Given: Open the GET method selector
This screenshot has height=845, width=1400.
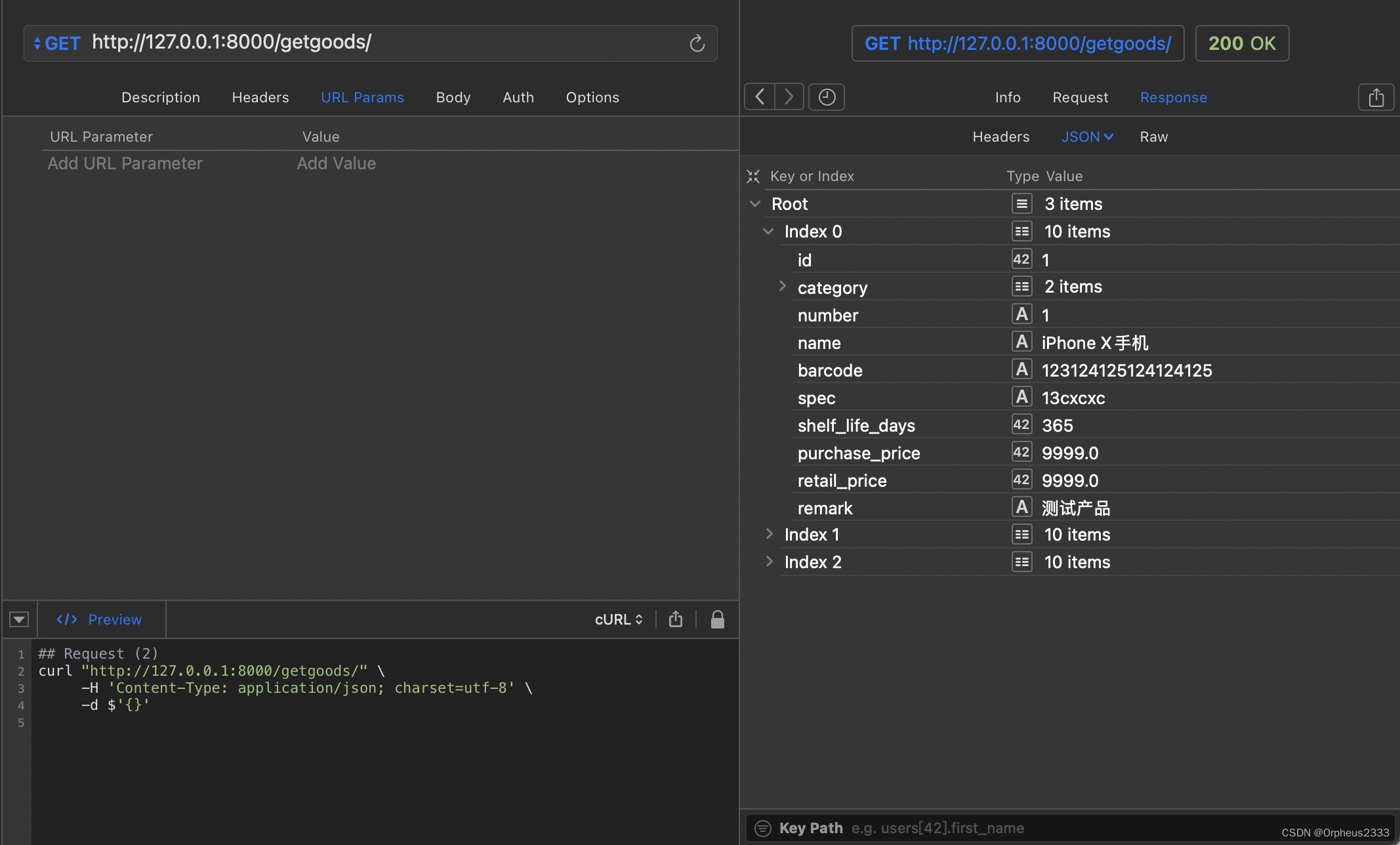Looking at the screenshot, I should pos(56,43).
